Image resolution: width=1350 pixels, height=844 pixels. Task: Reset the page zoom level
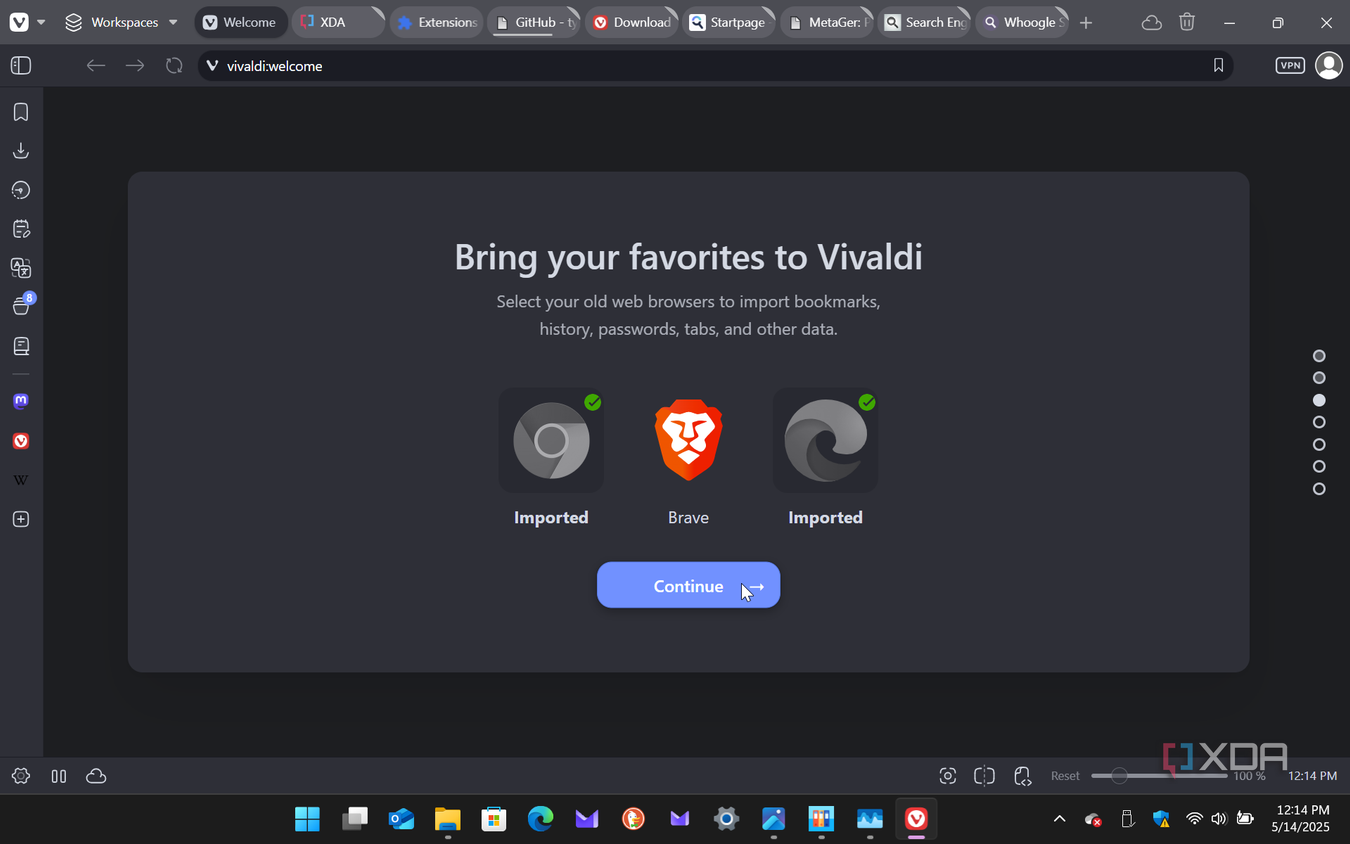1065,776
